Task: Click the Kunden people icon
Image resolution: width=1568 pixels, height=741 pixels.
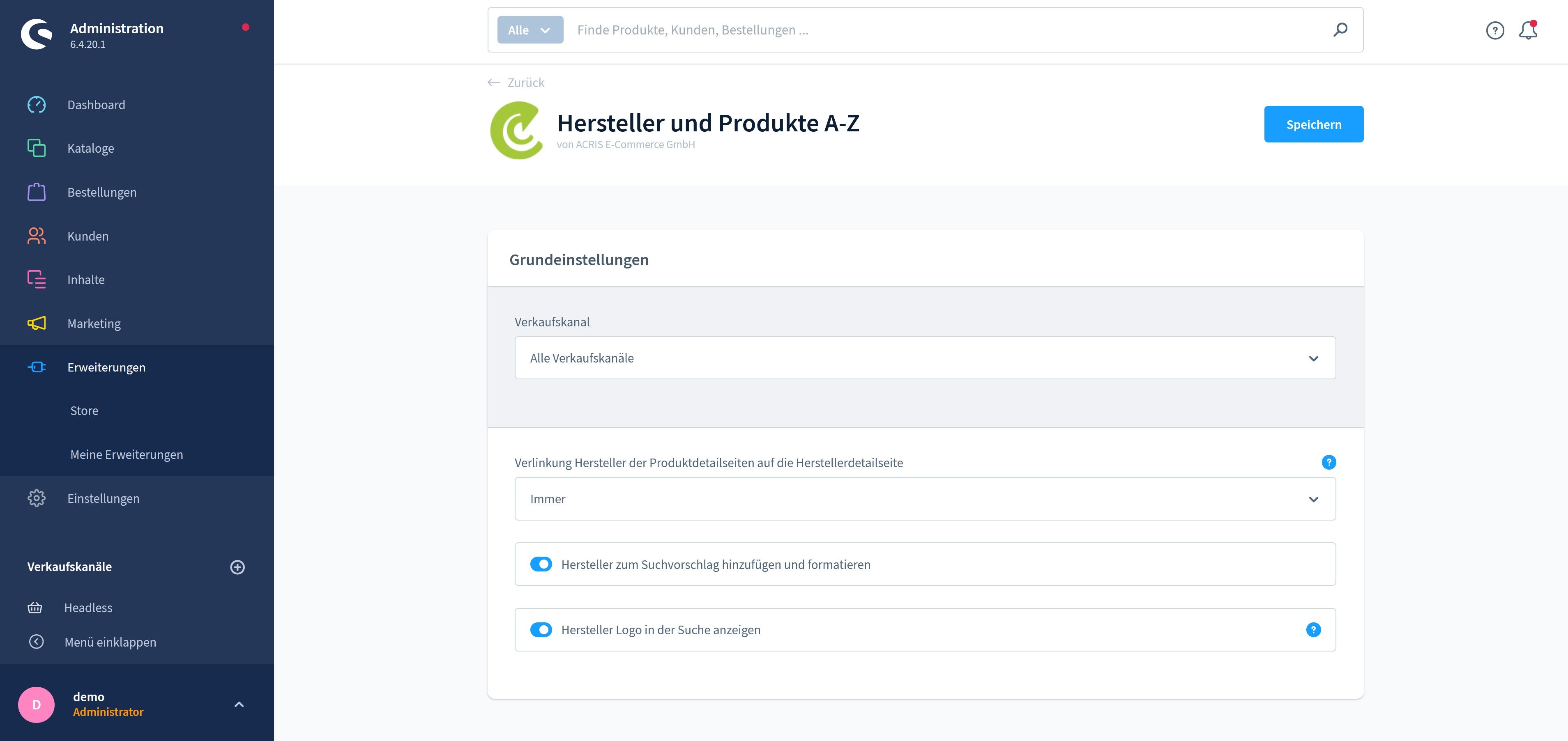Action: [x=37, y=236]
